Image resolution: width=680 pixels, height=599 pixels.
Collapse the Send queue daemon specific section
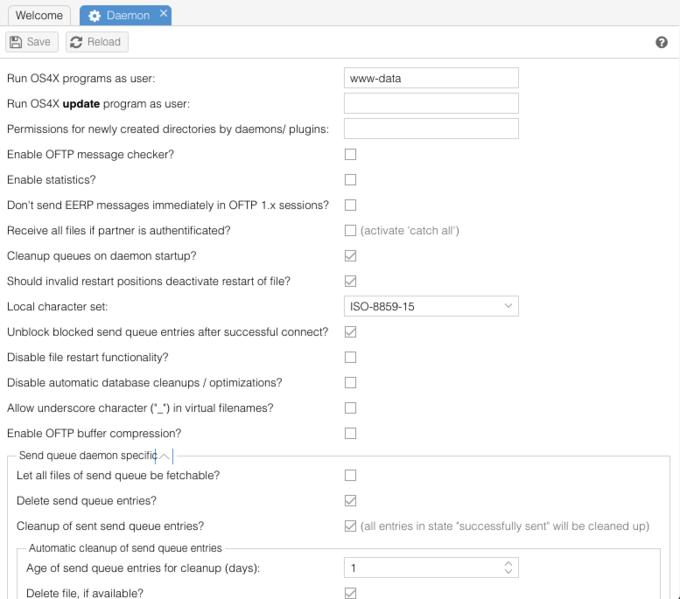[165, 456]
